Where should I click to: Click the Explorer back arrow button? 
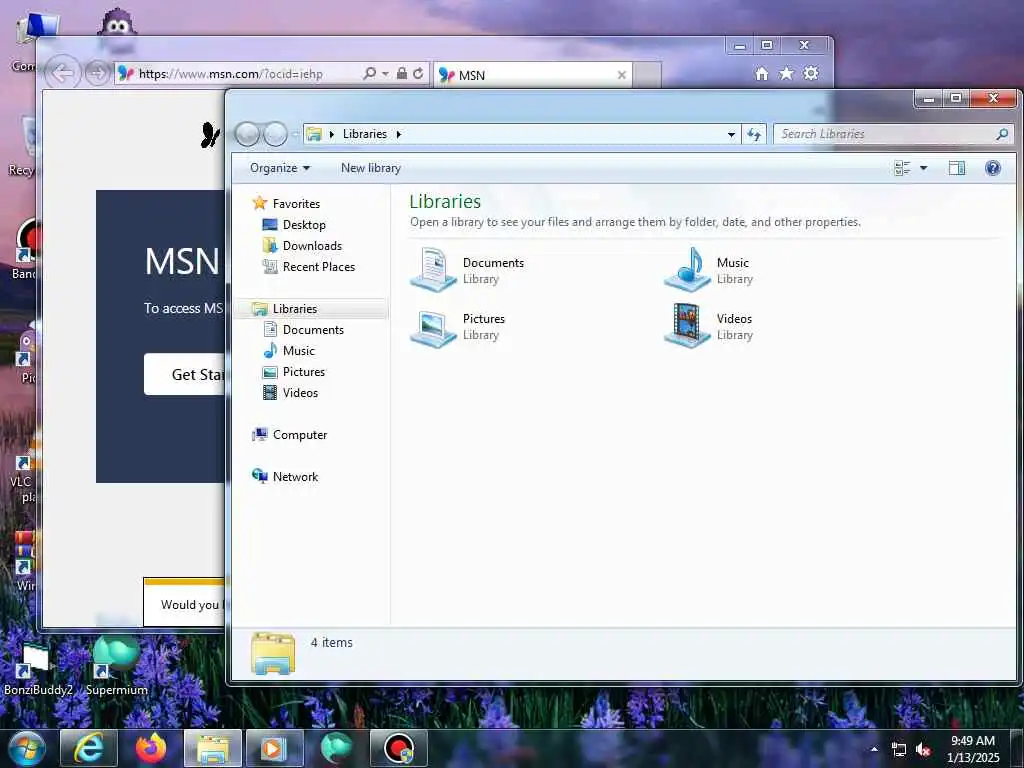pos(247,134)
